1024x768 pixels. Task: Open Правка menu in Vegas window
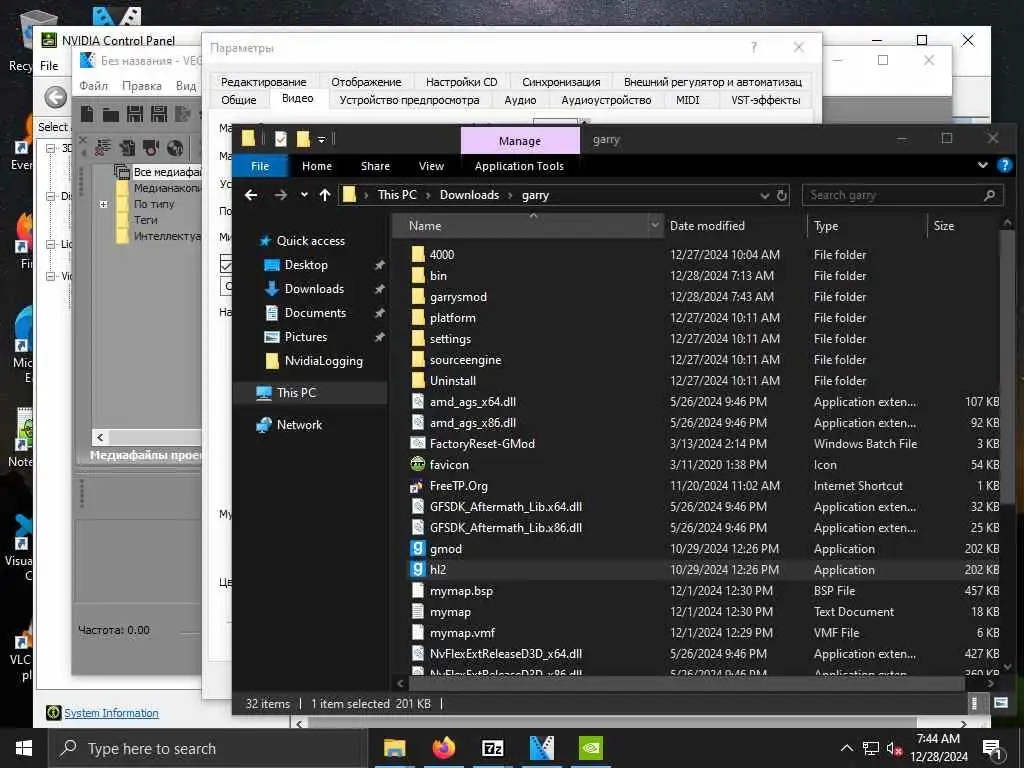pos(142,86)
